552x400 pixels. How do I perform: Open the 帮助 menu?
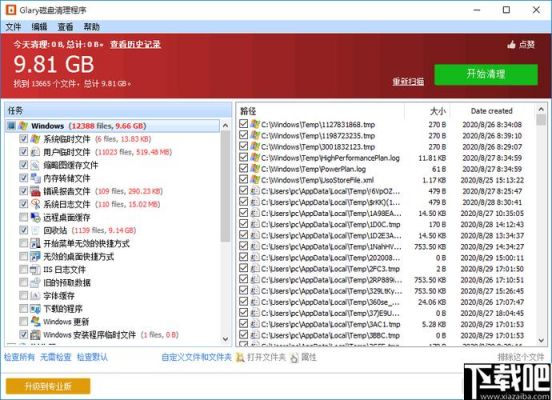(92, 27)
